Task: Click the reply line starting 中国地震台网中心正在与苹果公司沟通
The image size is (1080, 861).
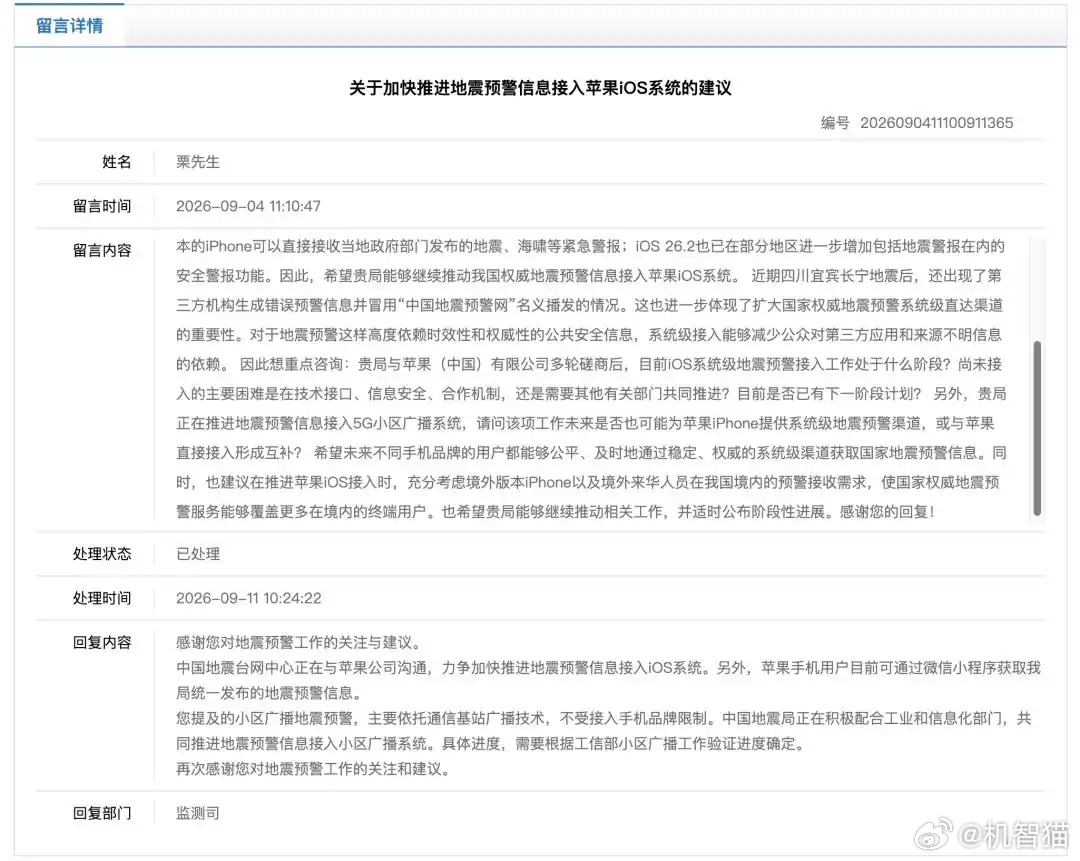Action: pos(608,667)
